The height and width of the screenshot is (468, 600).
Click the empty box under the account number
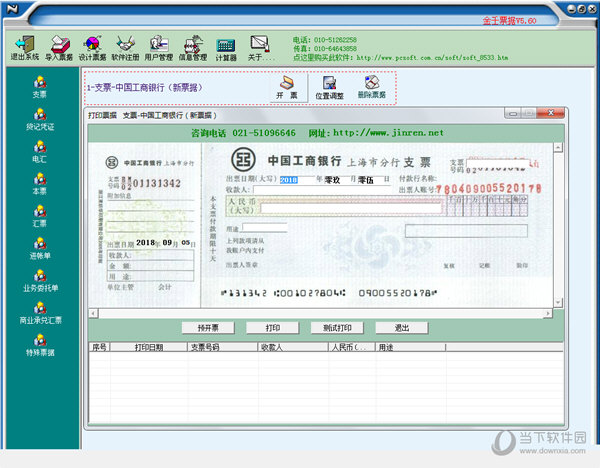point(466,231)
